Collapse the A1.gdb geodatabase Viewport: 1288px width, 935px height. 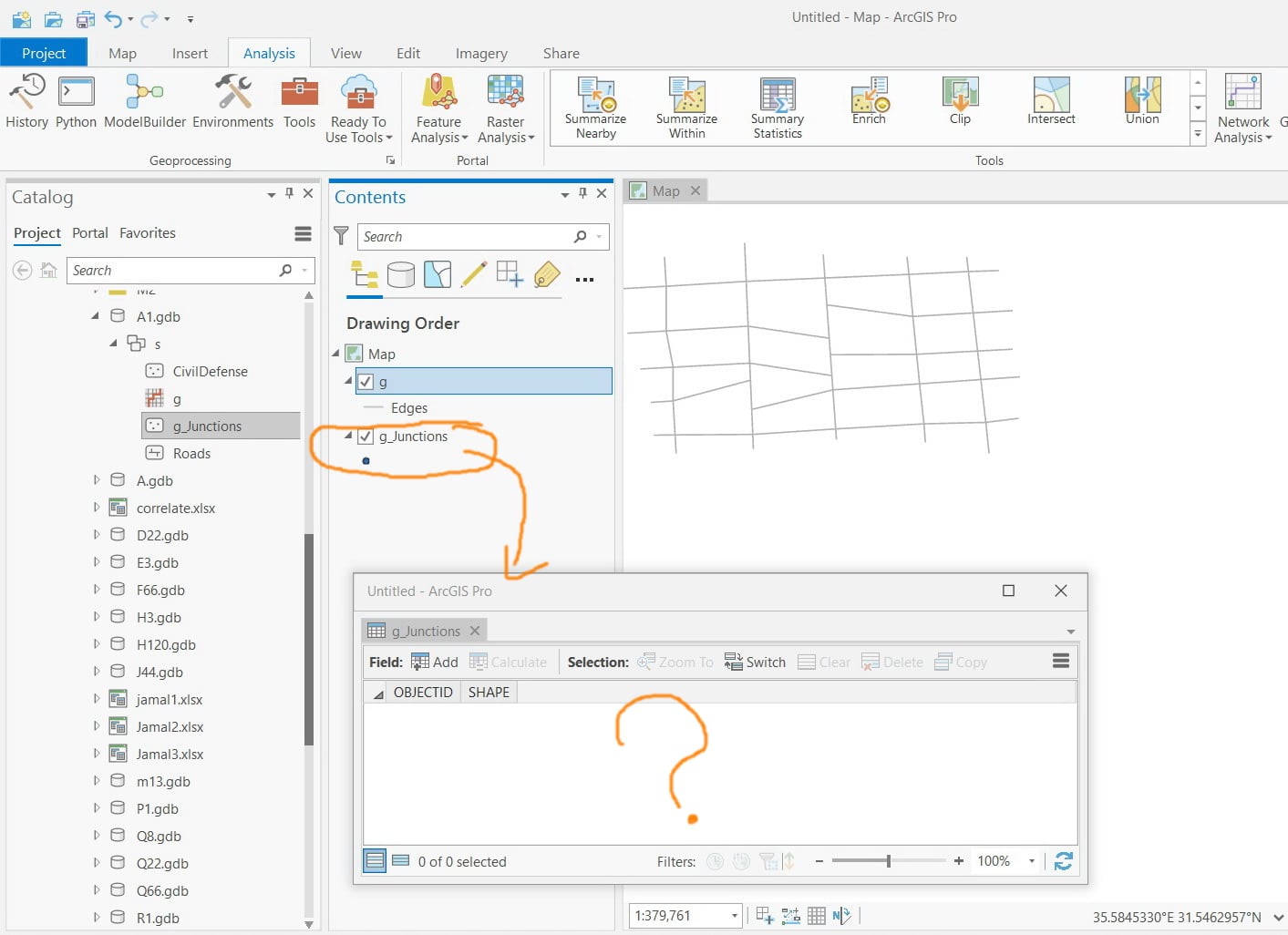pos(96,316)
